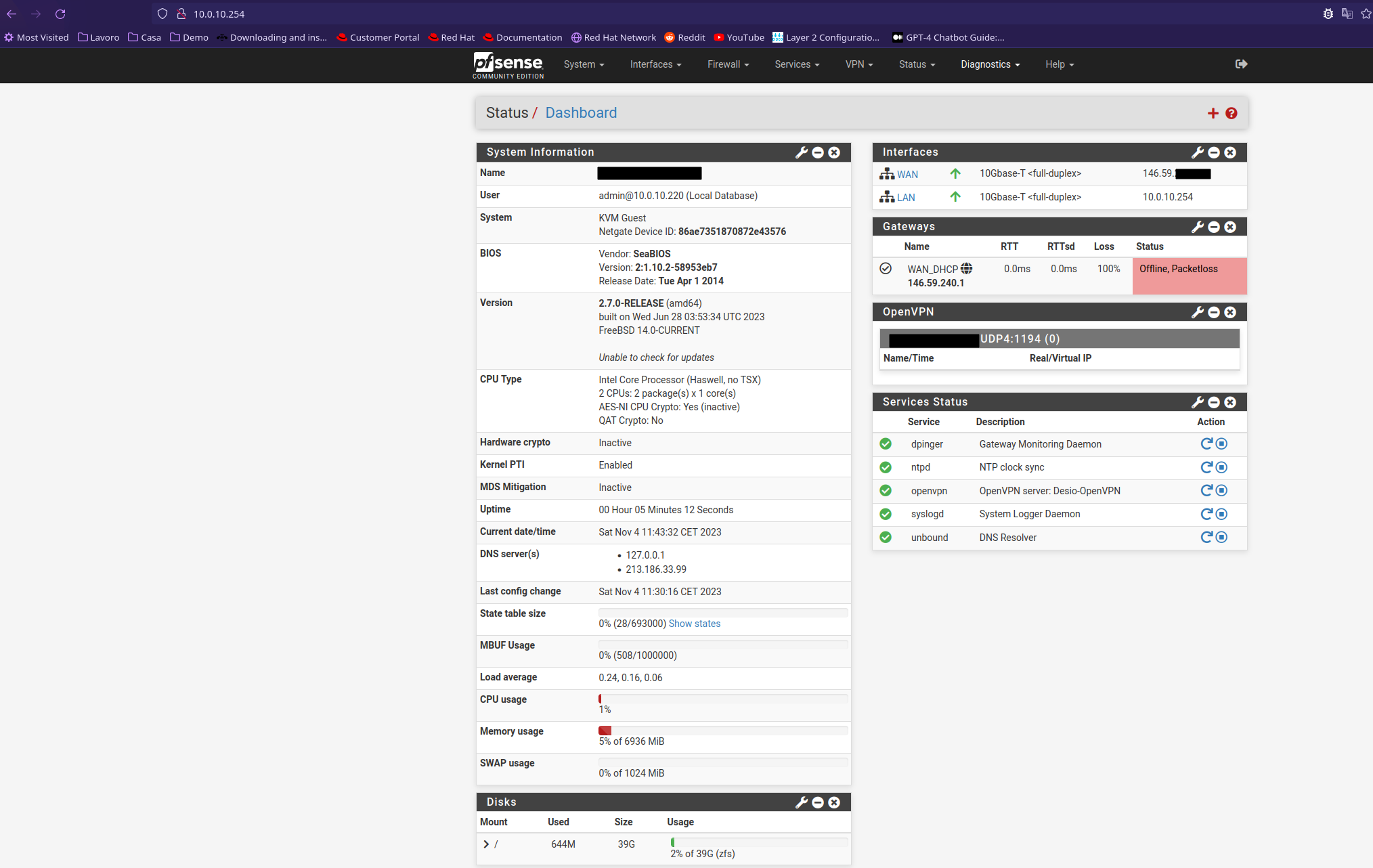Minimize the Interfaces widget
Screen dimensions: 1373x868
[x=1214, y=152]
